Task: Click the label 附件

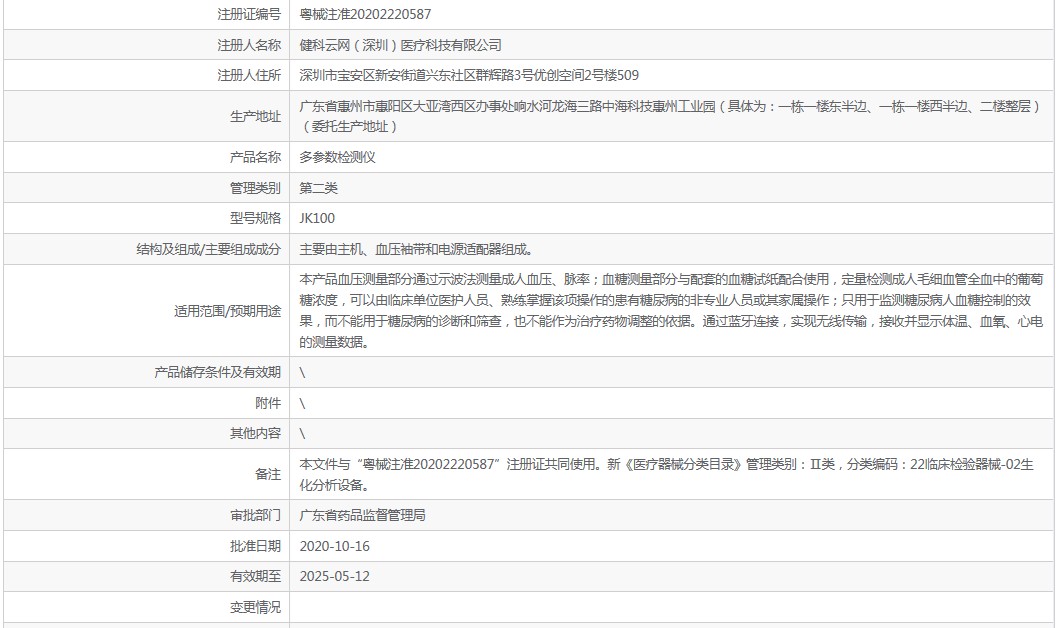Action: click(x=268, y=403)
